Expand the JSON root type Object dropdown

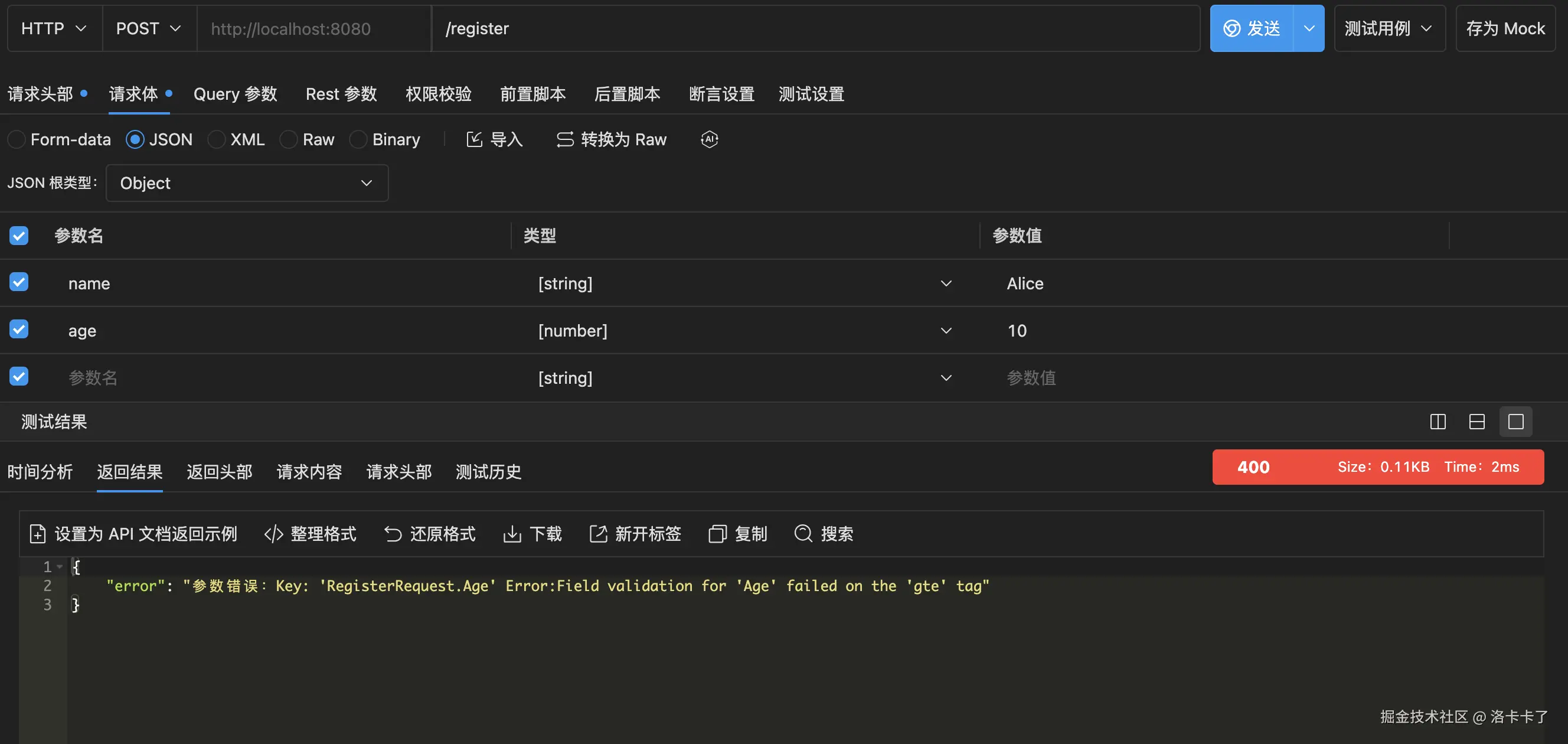[x=247, y=183]
